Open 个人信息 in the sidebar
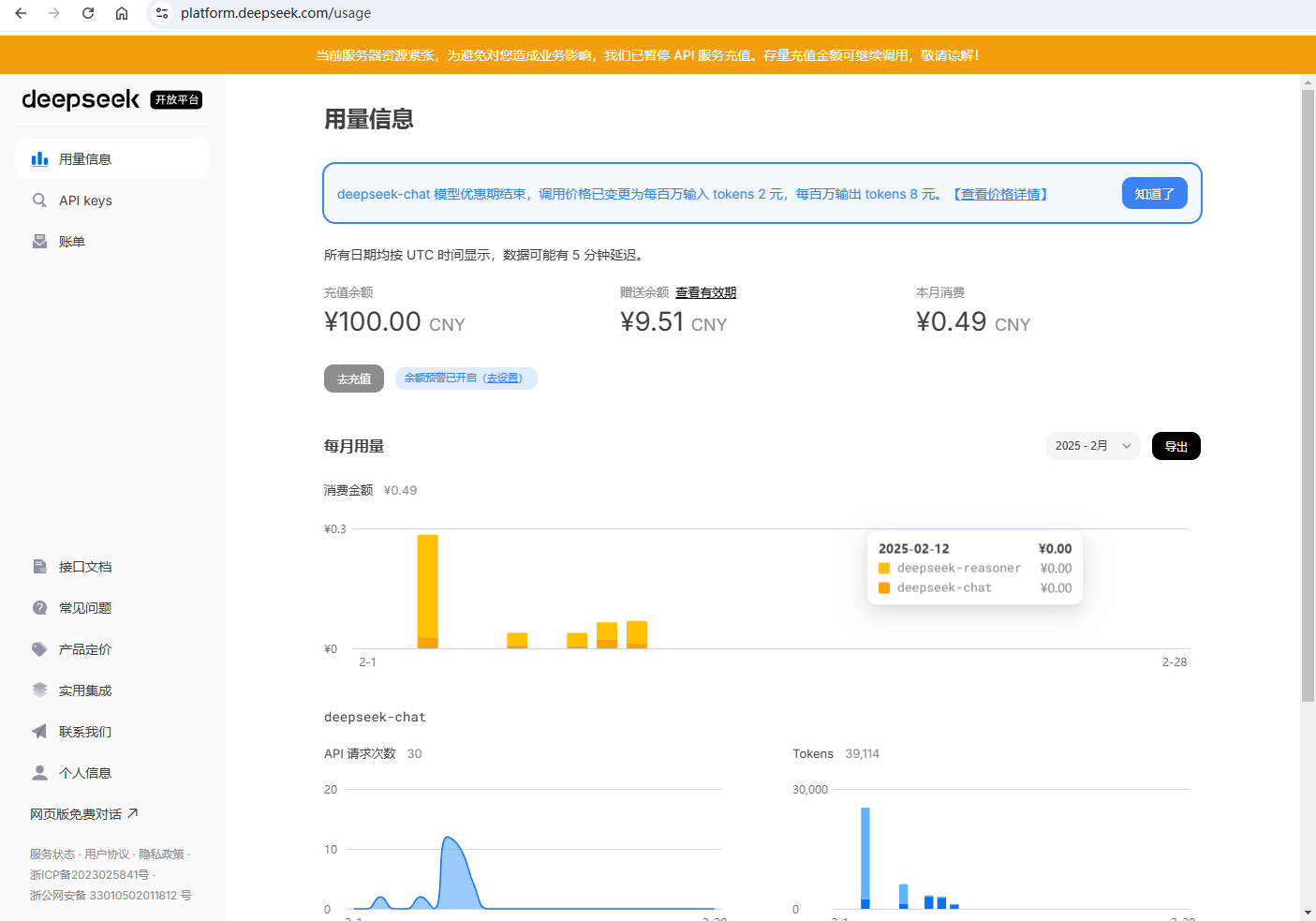Viewport: 1316px width, 921px height. pos(112,773)
